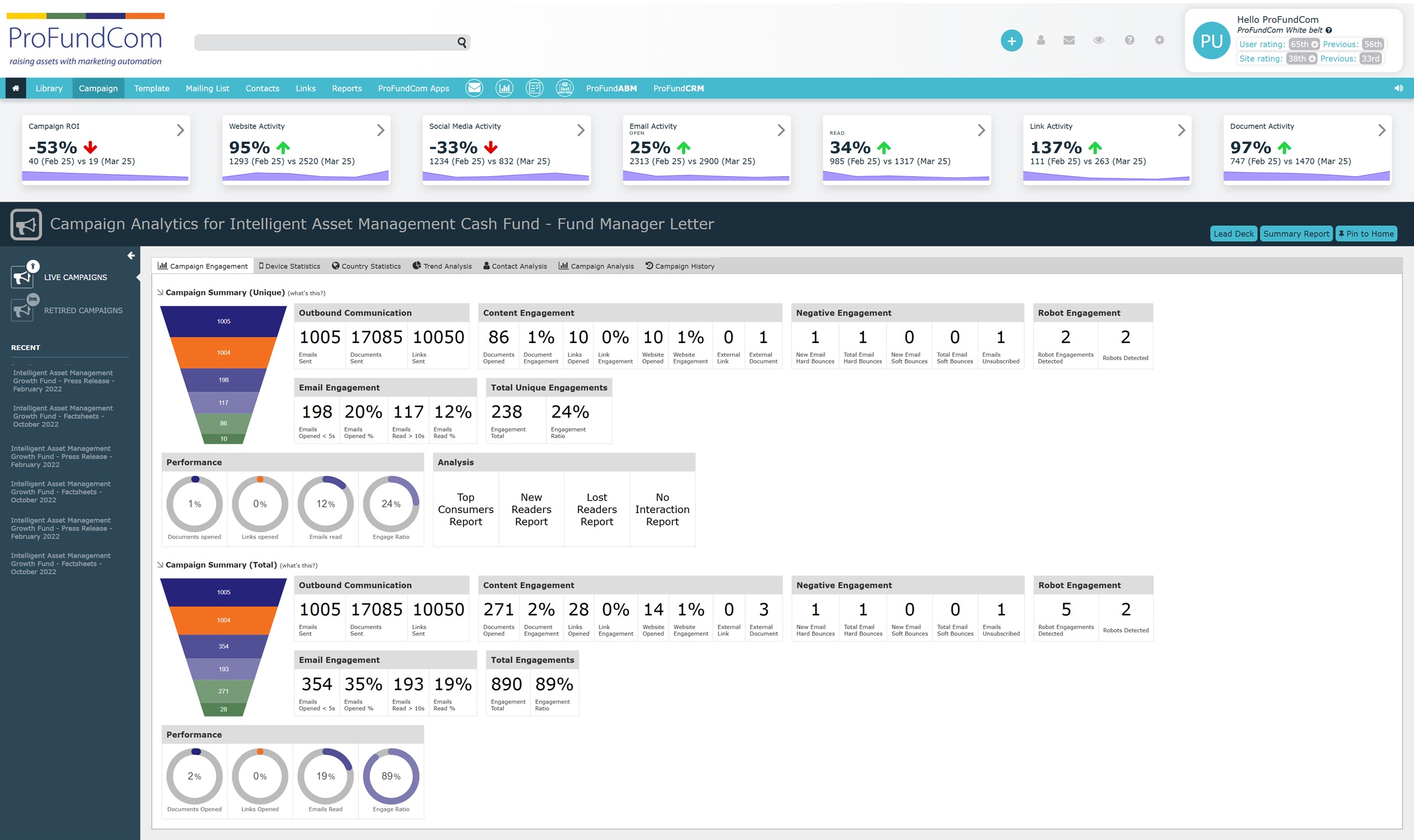Open the help question mark icon

(x=1130, y=40)
